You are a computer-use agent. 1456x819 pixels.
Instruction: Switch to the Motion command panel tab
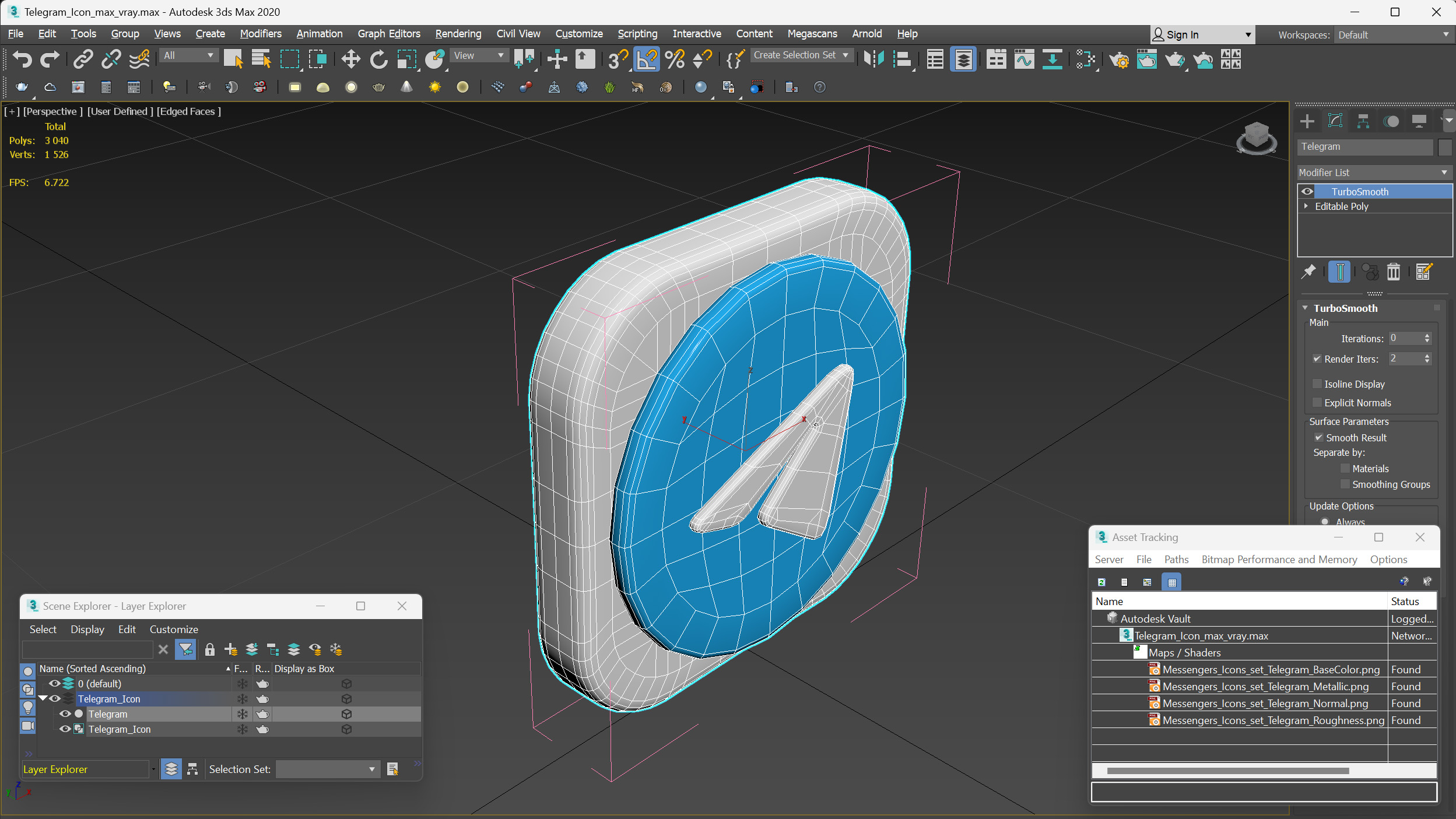(1391, 121)
